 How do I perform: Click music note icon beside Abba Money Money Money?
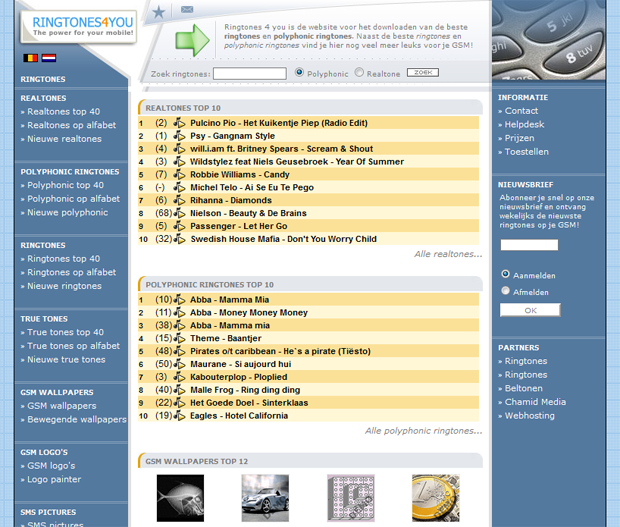click(x=179, y=313)
